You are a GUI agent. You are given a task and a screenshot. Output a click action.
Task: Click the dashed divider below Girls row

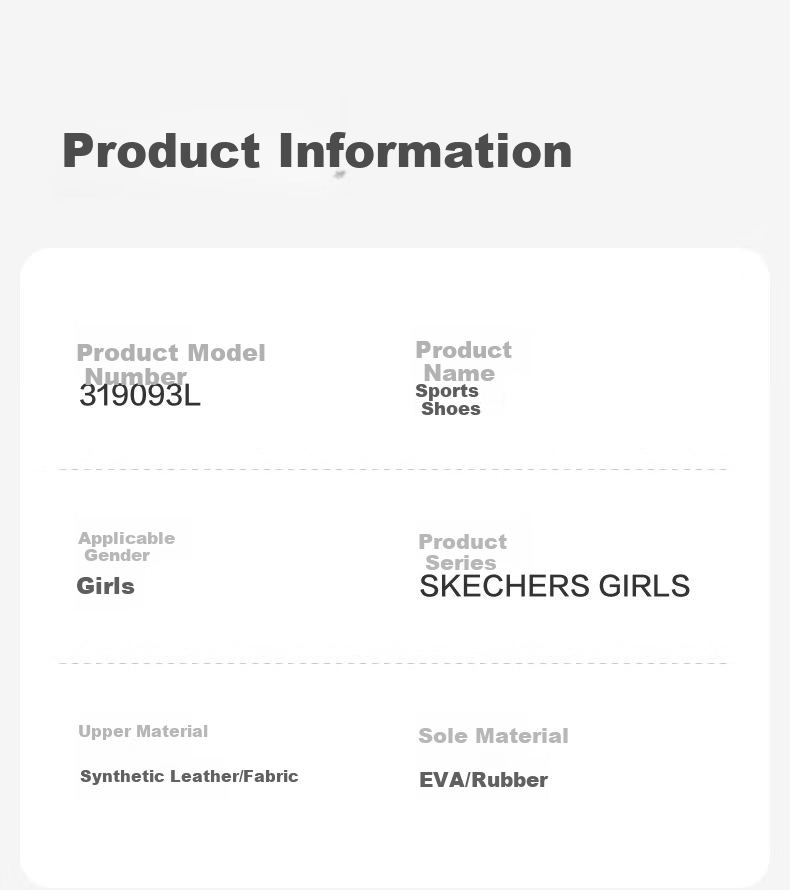click(x=393, y=663)
